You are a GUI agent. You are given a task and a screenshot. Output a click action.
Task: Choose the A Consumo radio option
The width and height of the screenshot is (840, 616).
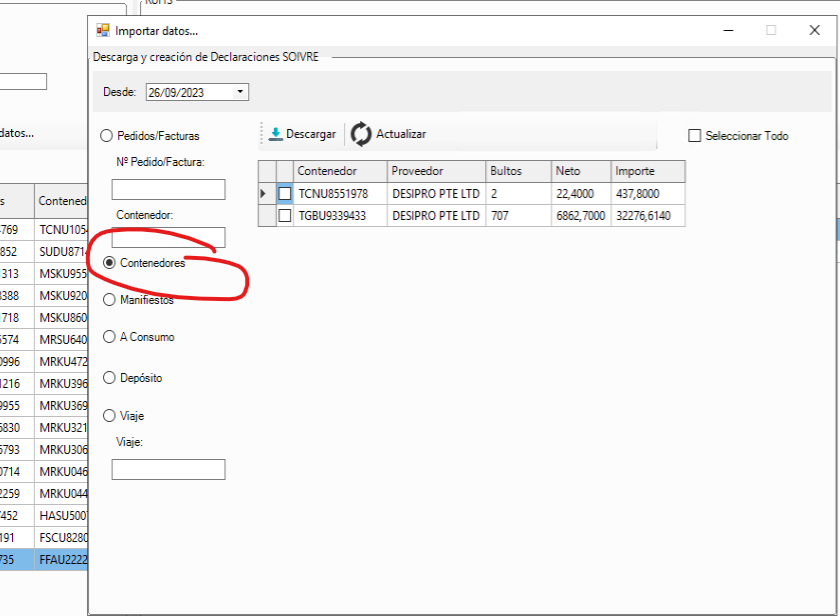pyautogui.click(x=109, y=337)
